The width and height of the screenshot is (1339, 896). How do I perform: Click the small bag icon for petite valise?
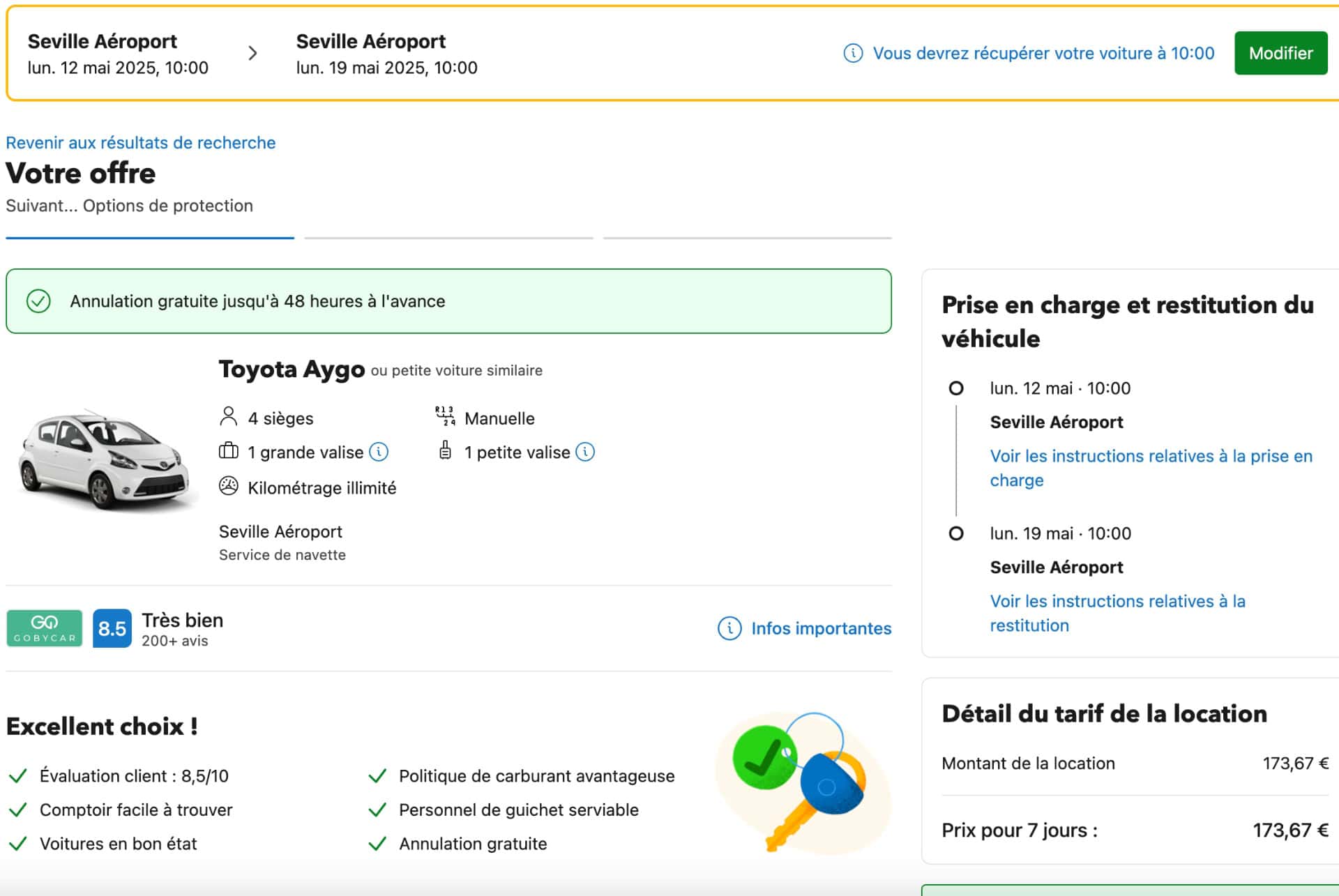[445, 451]
